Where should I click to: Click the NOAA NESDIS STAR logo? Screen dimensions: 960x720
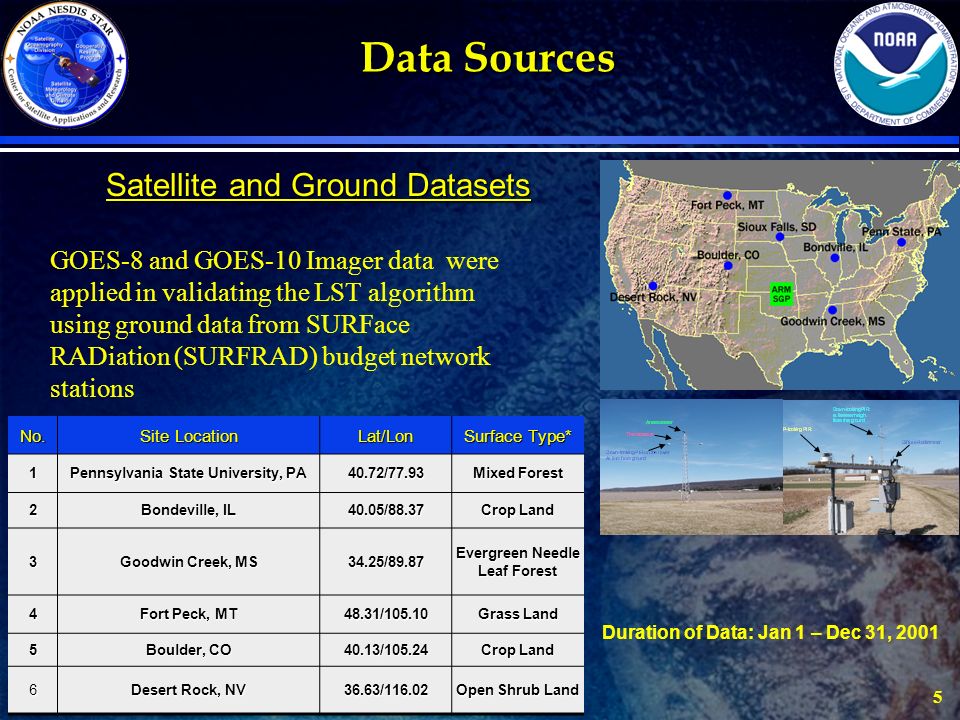[x=65, y=65]
